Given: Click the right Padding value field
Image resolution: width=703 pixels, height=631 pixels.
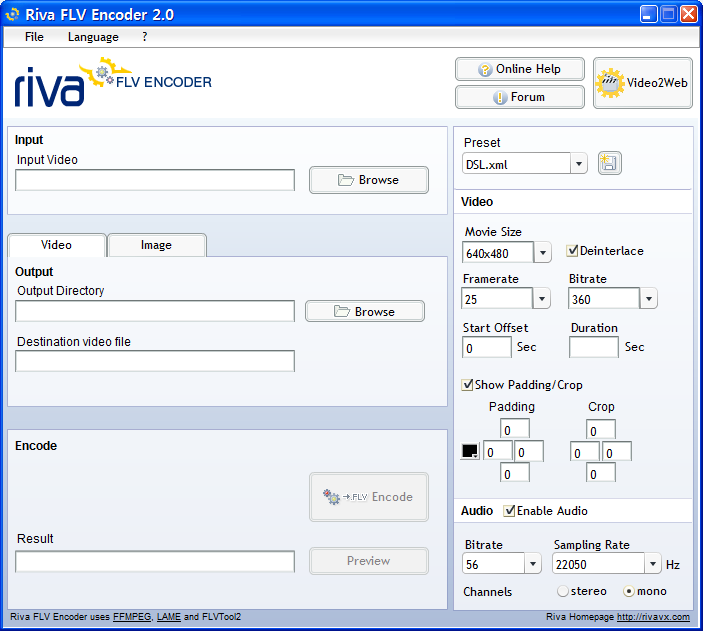Looking at the screenshot, I should point(529,451).
